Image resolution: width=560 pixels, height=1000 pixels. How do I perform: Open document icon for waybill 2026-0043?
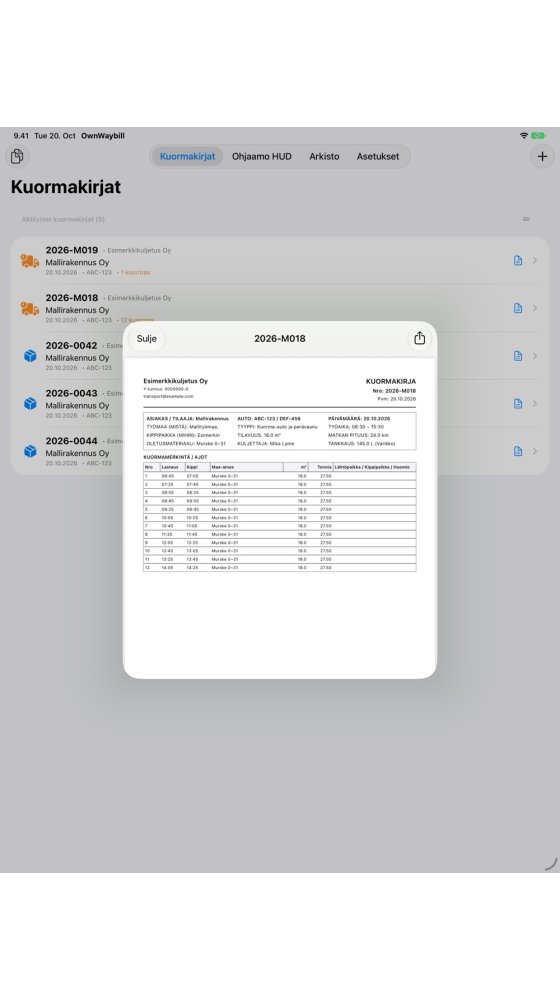pos(518,404)
